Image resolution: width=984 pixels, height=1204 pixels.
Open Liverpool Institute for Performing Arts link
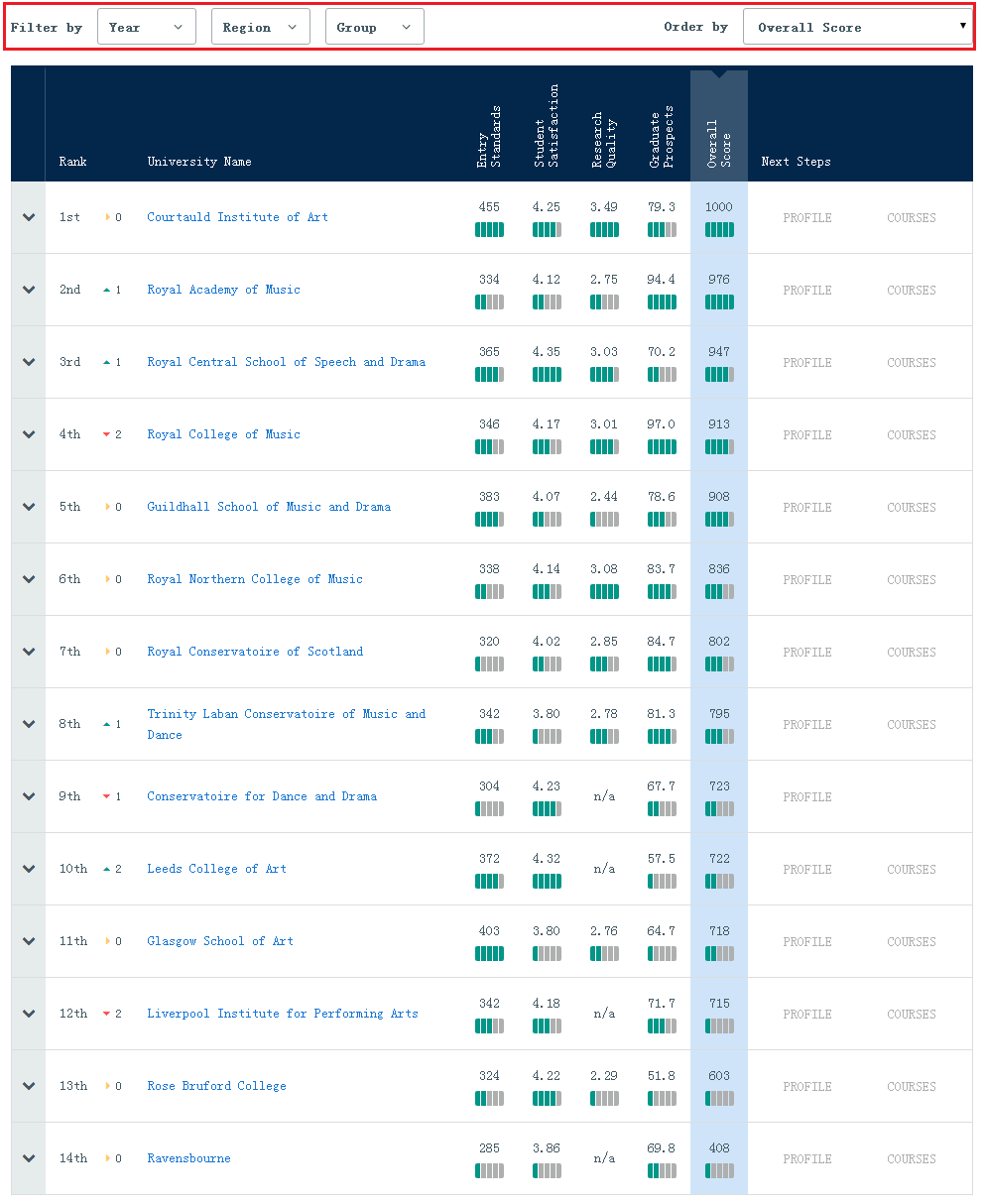click(x=283, y=1014)
